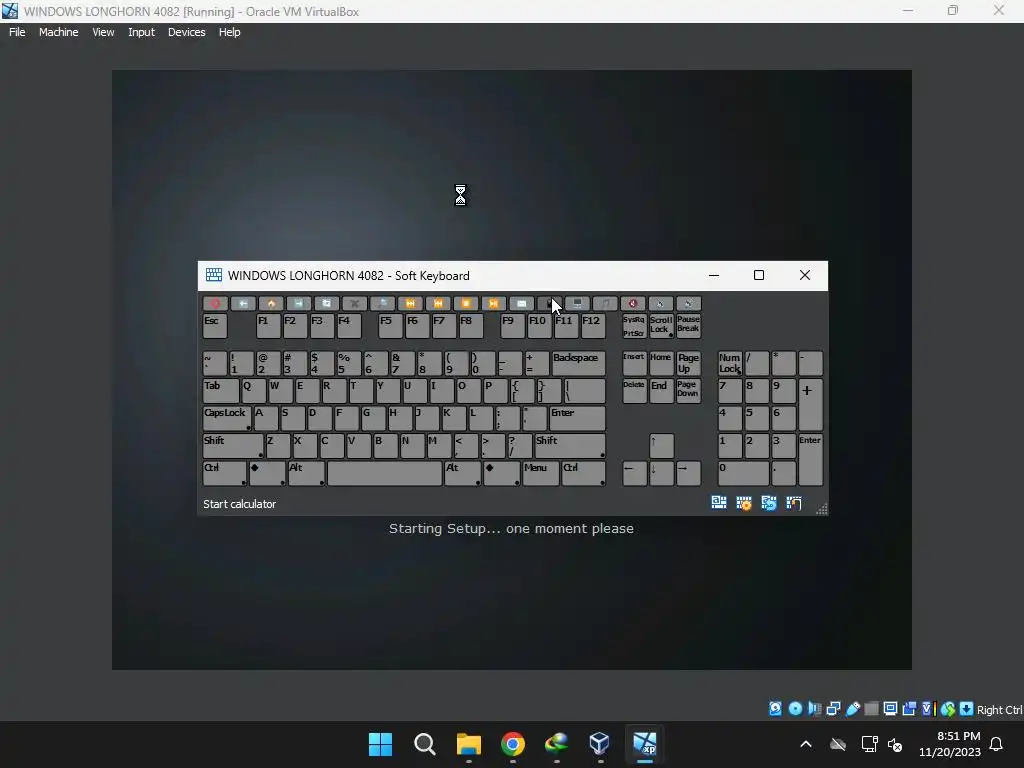
Task: Click the browser stop X multimedia key
Action: click(355, 304)
